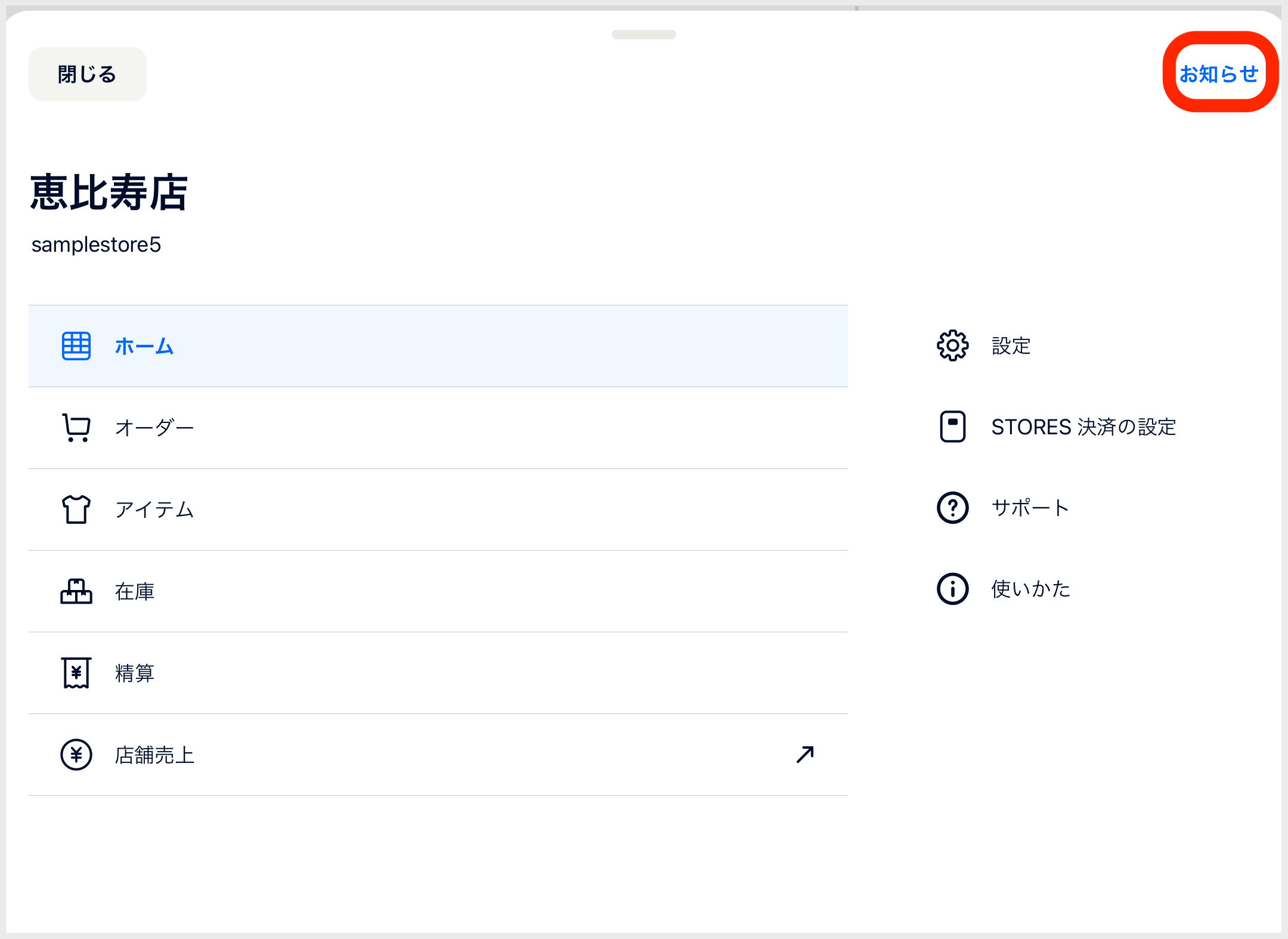
Task: Open the オーダー menu entry
Action: tap(154, 428)
